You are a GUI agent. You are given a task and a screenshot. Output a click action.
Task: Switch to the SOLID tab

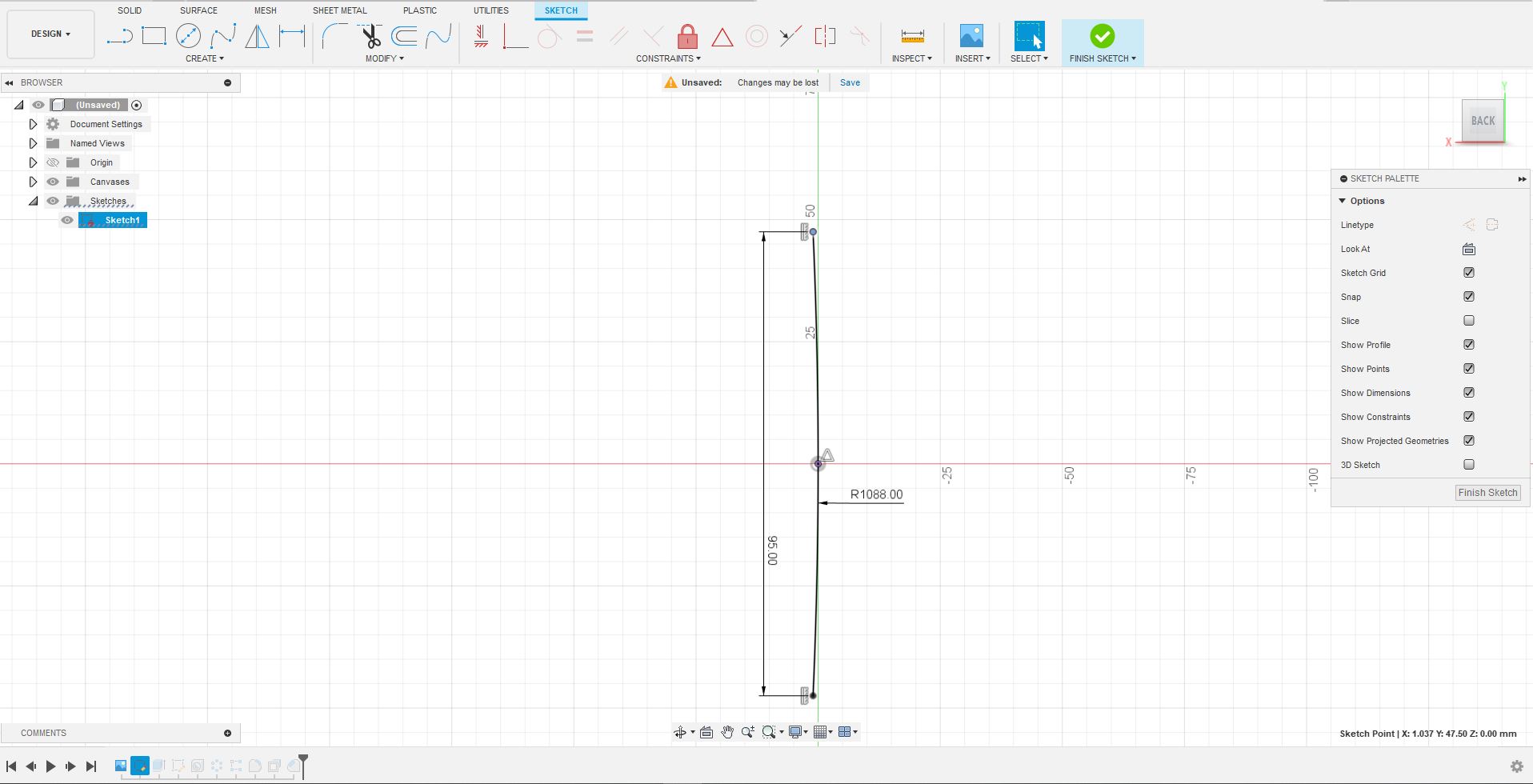point(130,10)
